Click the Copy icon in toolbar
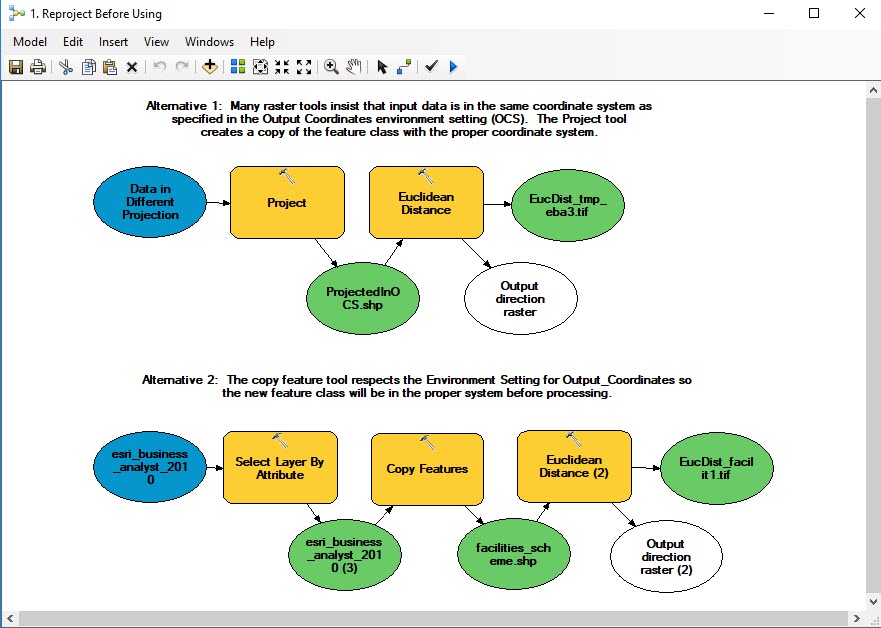The image size is (881, 628). [x=88, y=67]
